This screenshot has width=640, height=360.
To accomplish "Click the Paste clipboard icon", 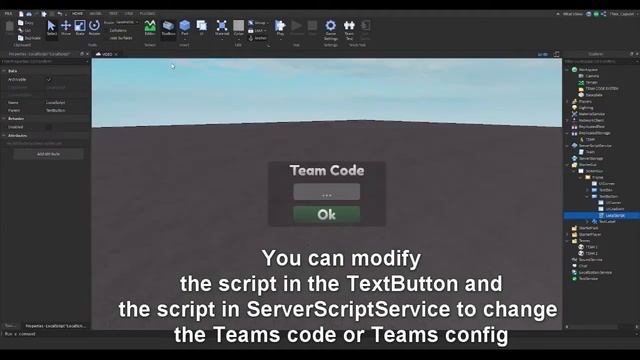I will pos(9,28).
